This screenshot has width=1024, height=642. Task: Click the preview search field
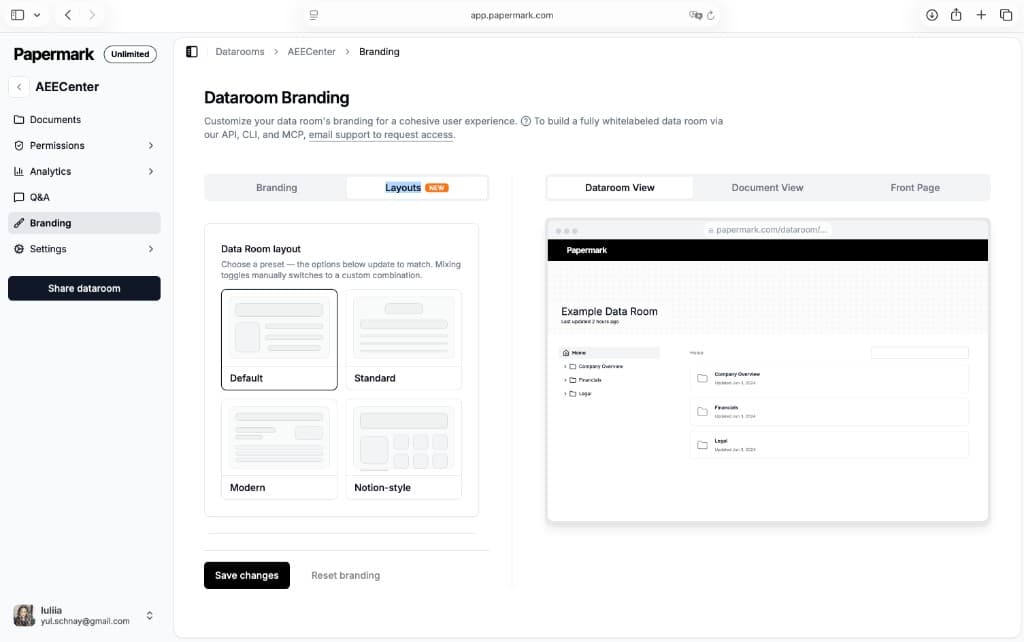click(920, 353)
